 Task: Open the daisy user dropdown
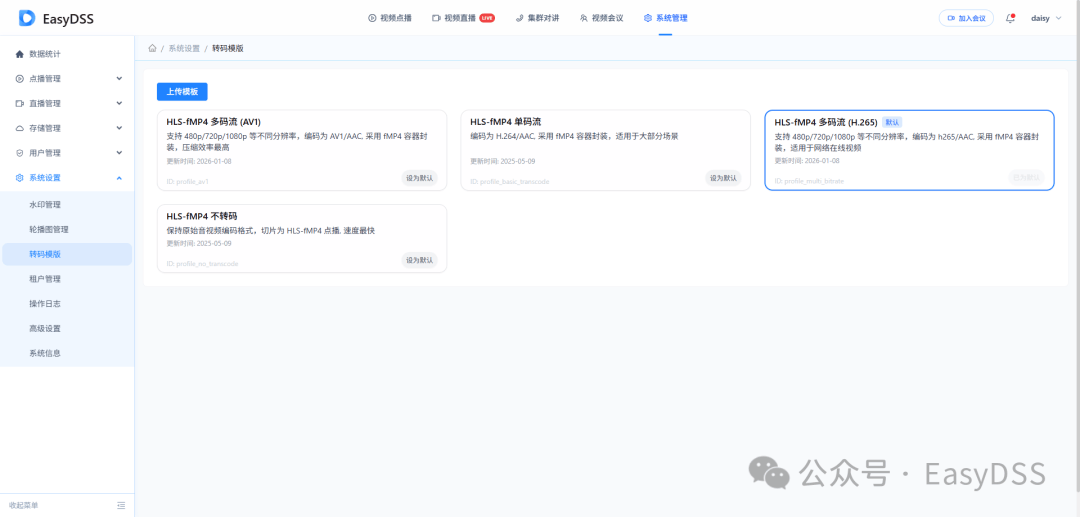1046,19
